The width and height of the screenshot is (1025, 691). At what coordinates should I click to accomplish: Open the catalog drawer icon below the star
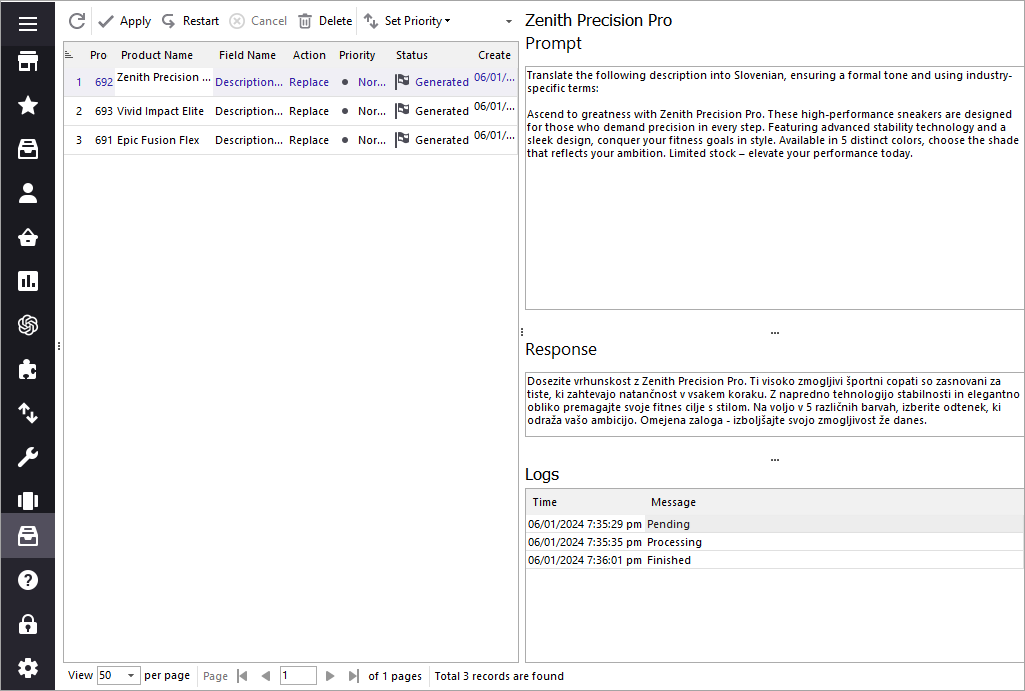point(27,149)
